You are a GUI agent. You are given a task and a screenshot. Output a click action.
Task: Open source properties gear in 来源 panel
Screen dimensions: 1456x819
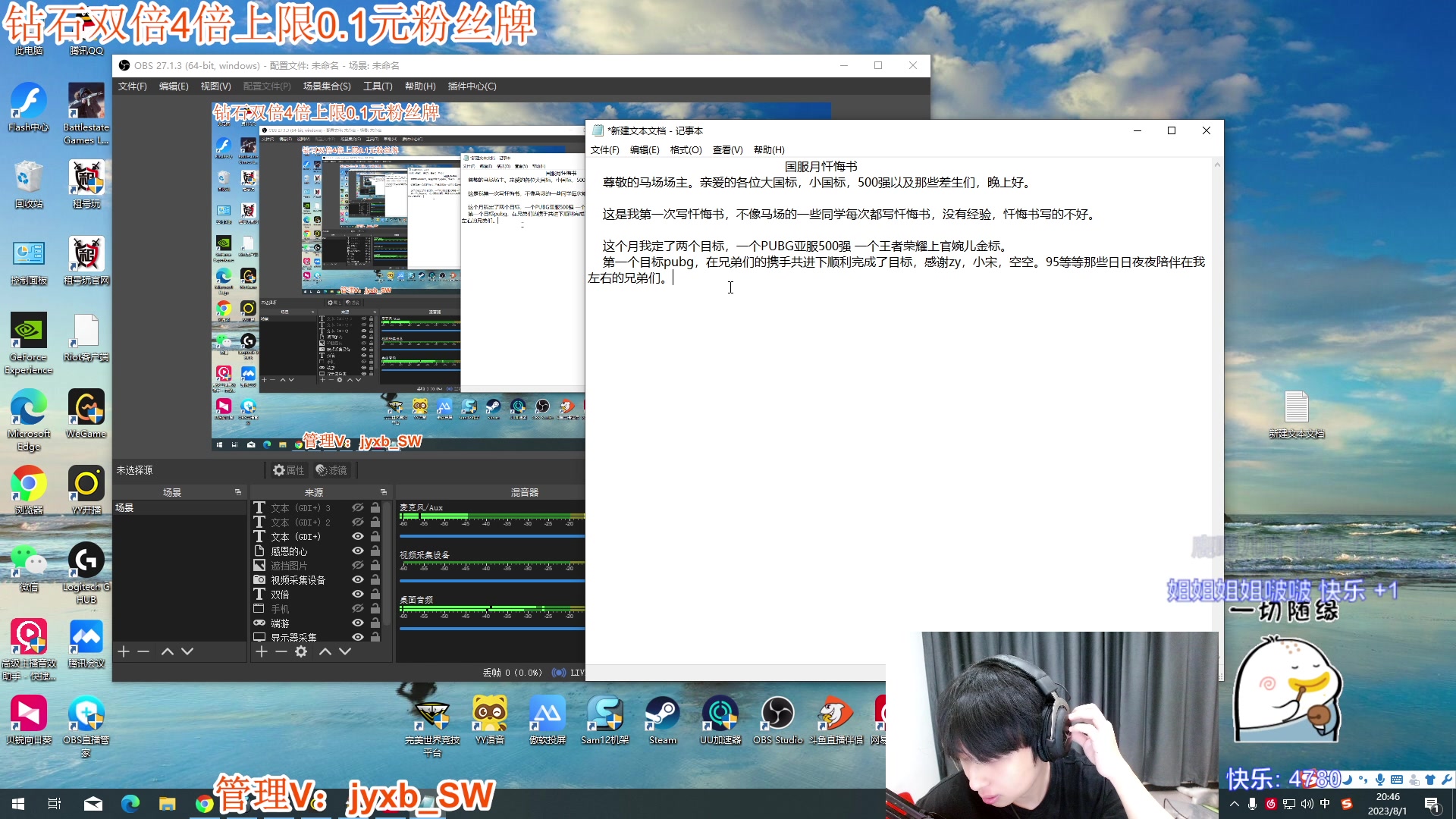(x=301, y=651)
